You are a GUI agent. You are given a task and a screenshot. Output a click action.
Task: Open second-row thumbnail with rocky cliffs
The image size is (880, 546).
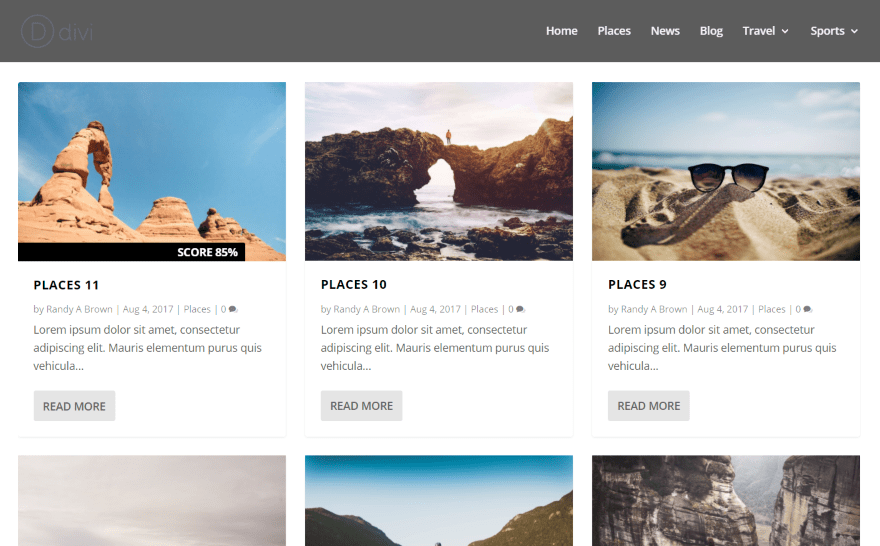pos(726,501)
